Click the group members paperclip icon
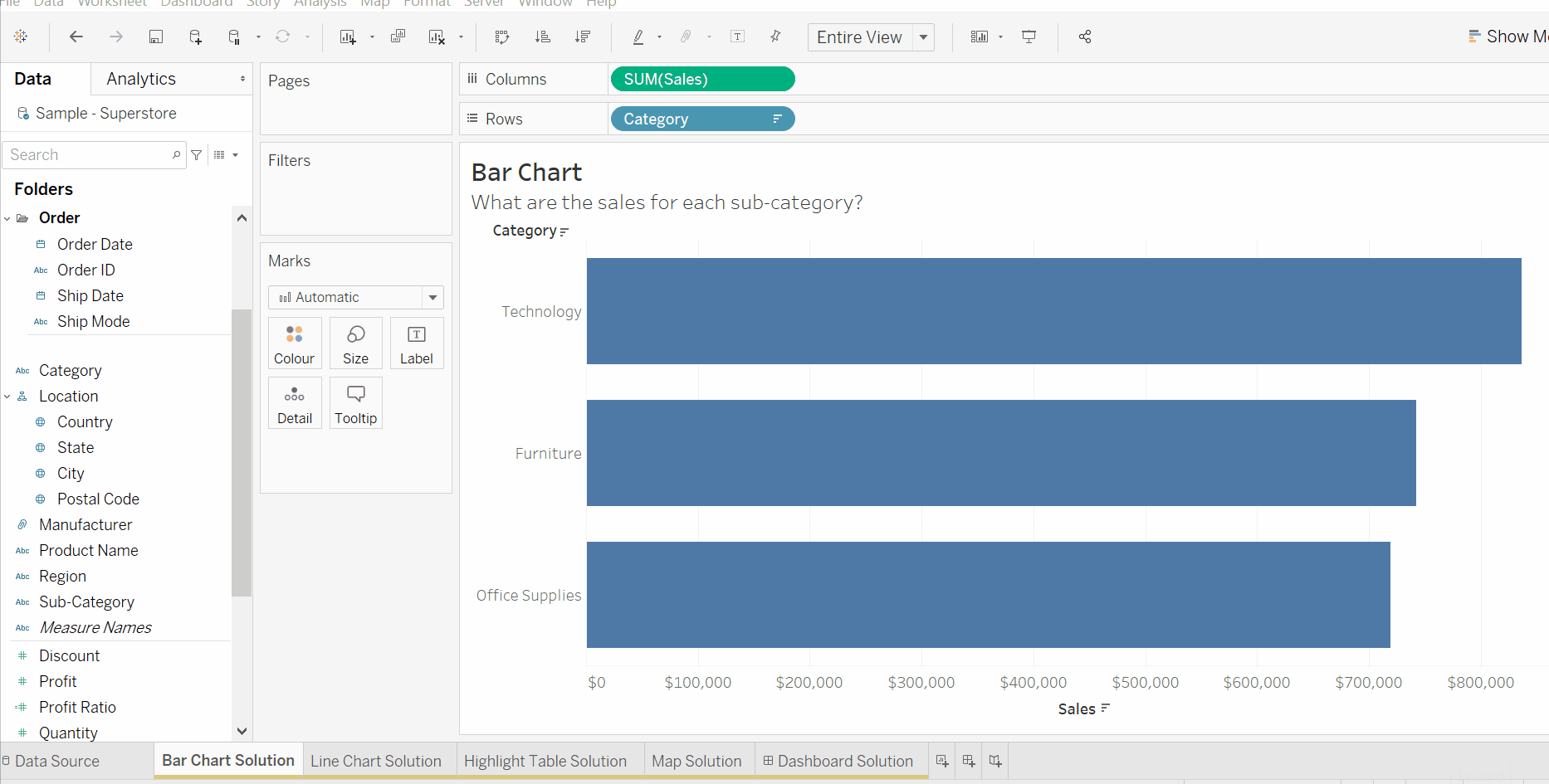Screen dimensions: 1549x784 pyautogui.click(x=686, y=37)
